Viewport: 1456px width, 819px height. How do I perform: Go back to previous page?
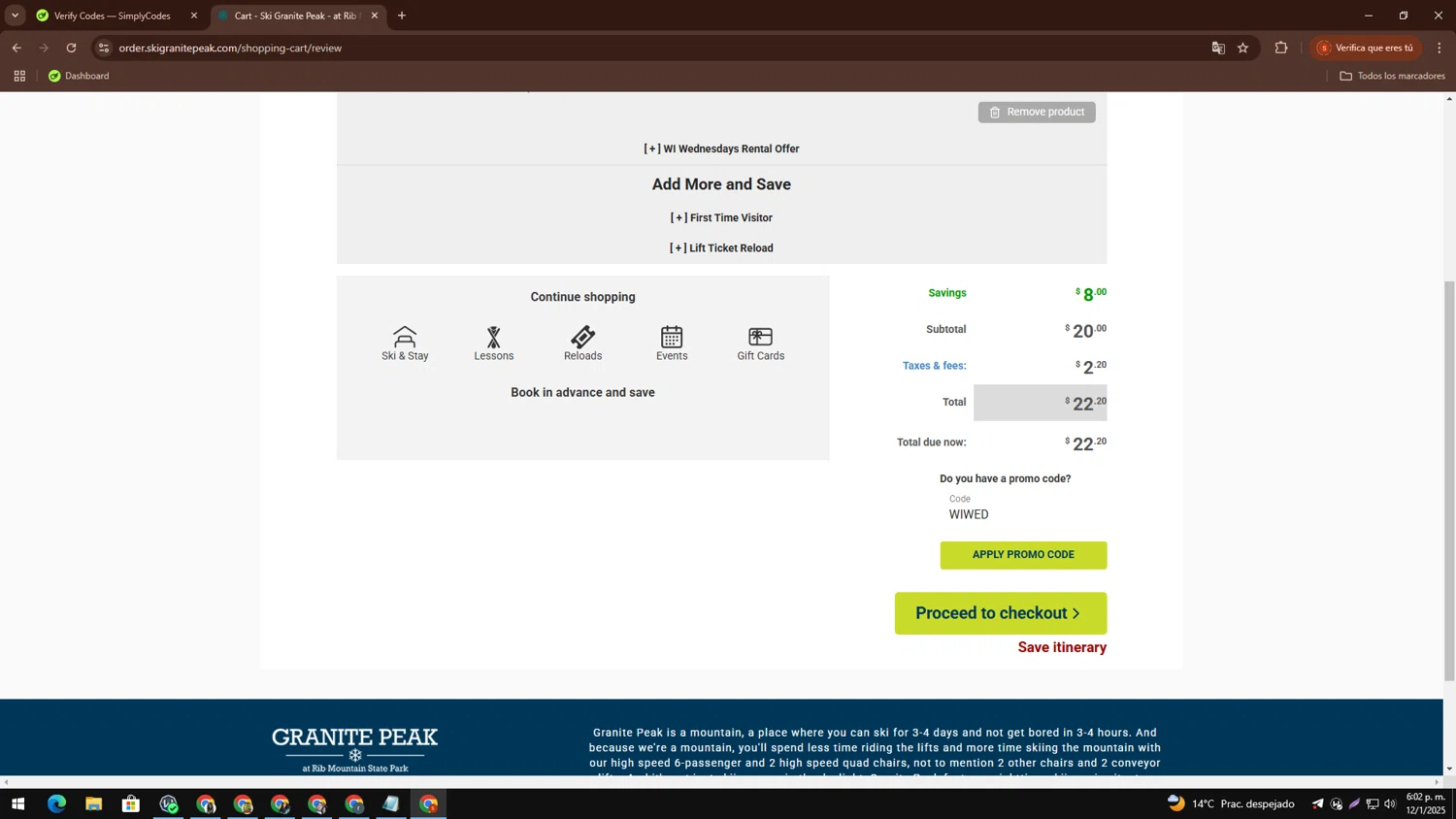pos(17,48)
